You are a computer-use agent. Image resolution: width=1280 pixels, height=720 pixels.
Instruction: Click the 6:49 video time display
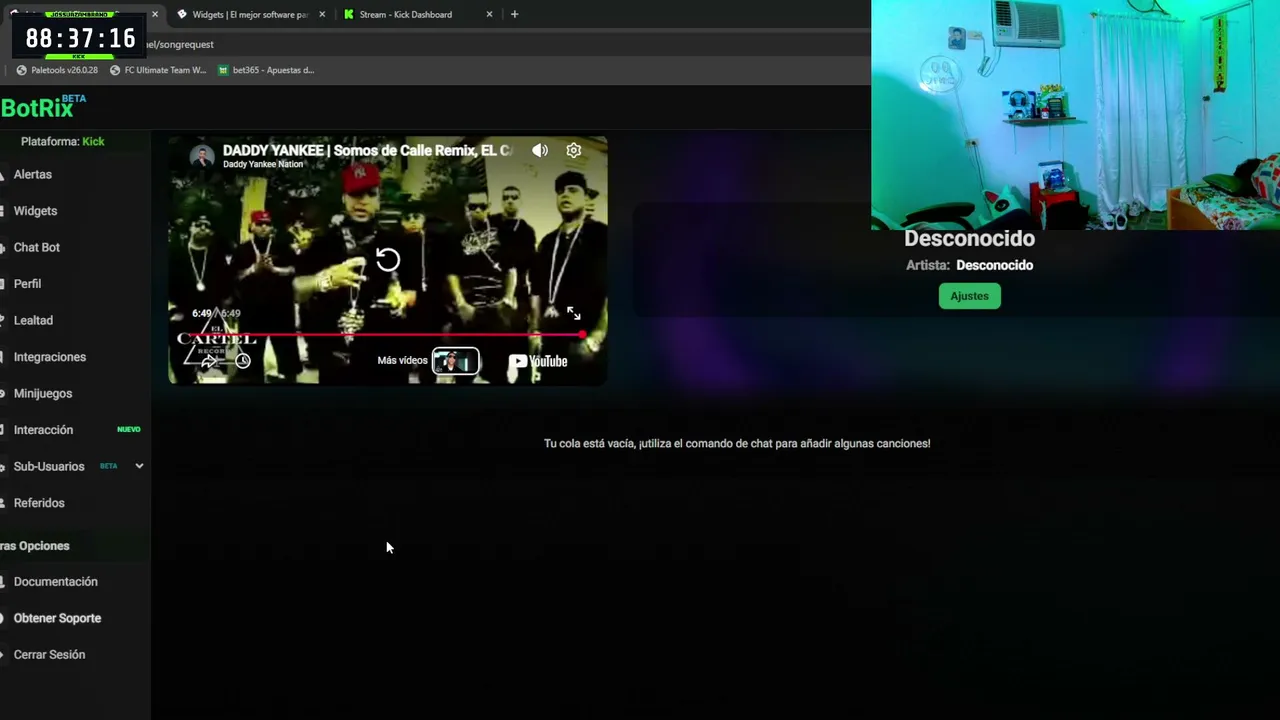[216, 313]
